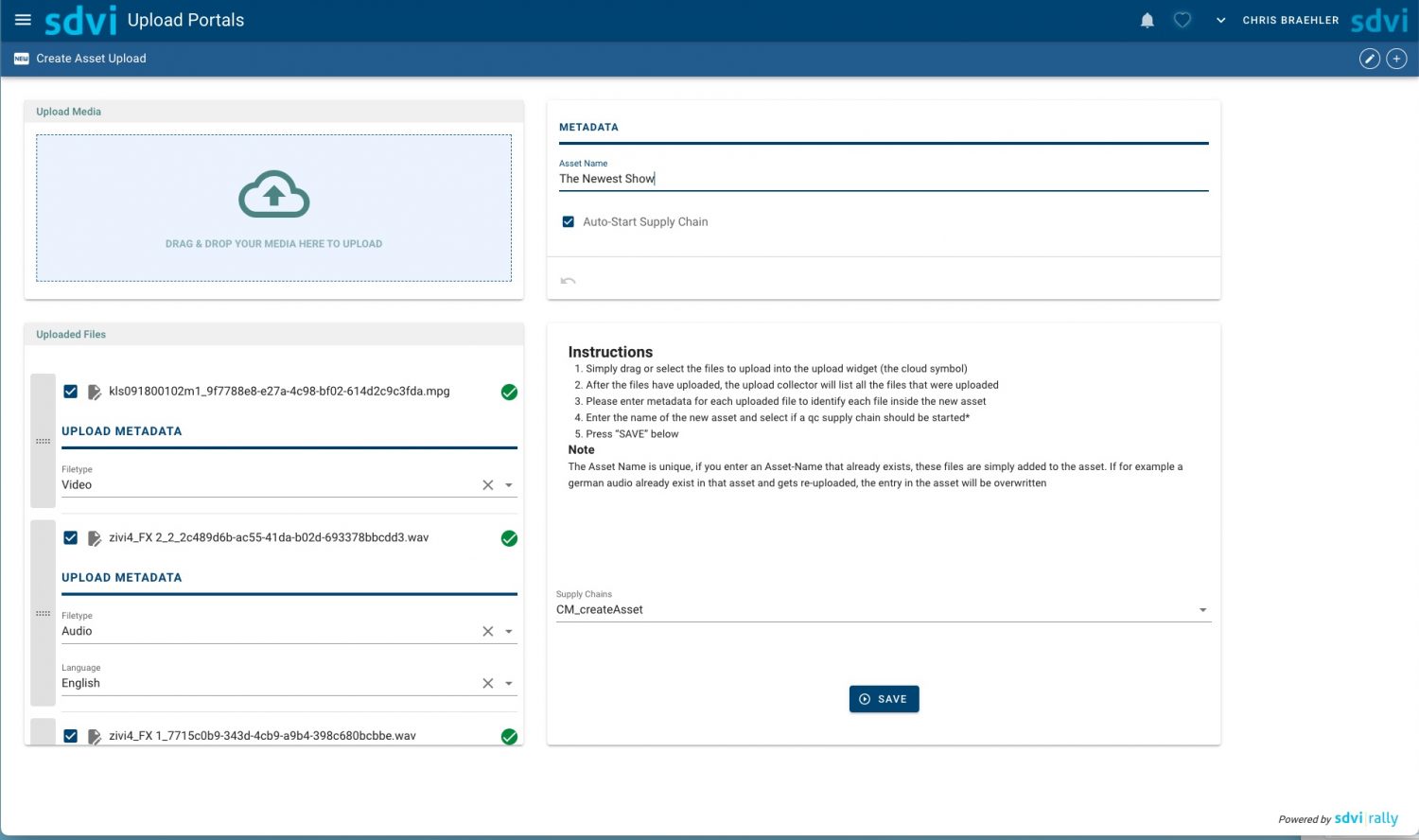Click the cloud upload icon
The width and height of the screenshot is (1419, 840).
pyautogui.click(x=273, y=195)
